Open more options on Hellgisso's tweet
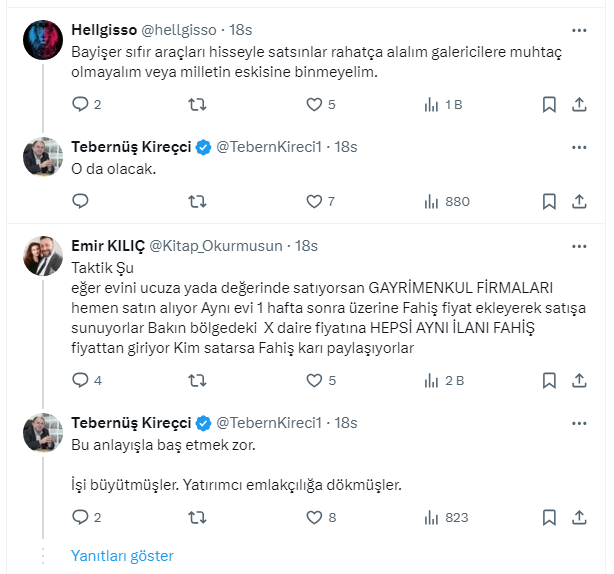Screen dimensions: 614x574 pos(579,30)
